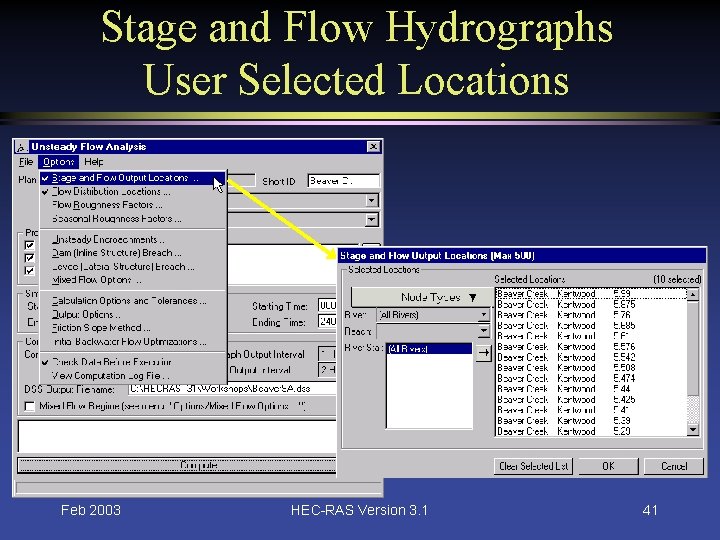
Task: Choose Friction Slope Method menu entry
Action: pos(132,328)
